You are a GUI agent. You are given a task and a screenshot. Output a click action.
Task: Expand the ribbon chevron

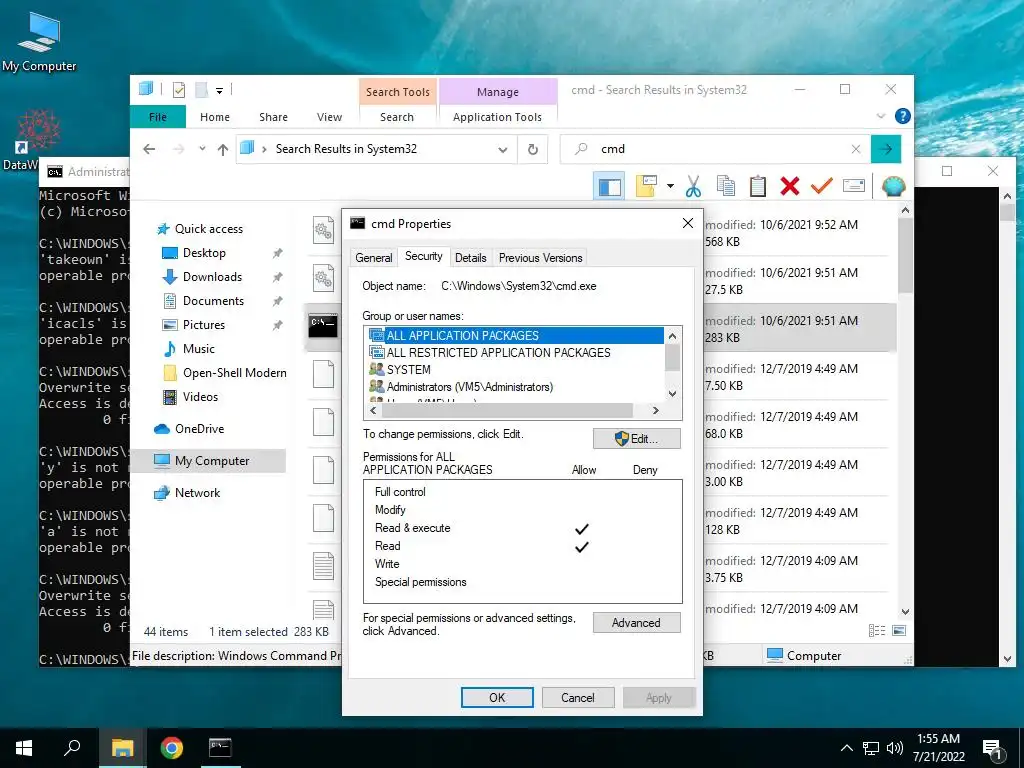(880, 116)
